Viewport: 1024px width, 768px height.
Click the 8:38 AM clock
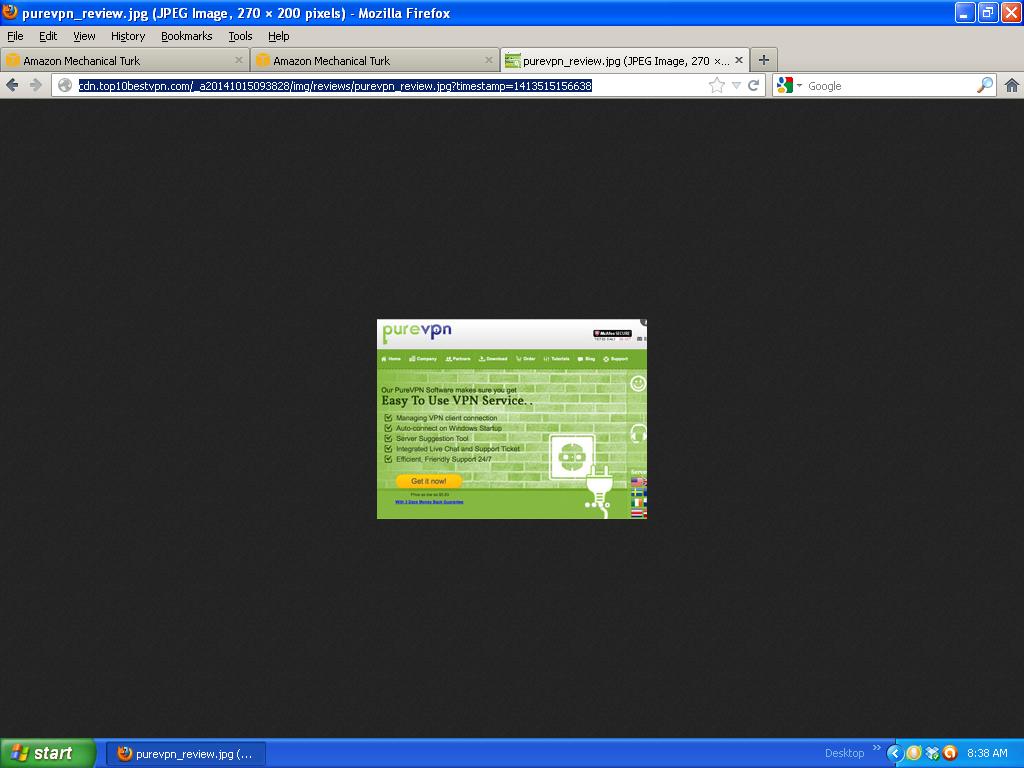click(987, 753)
